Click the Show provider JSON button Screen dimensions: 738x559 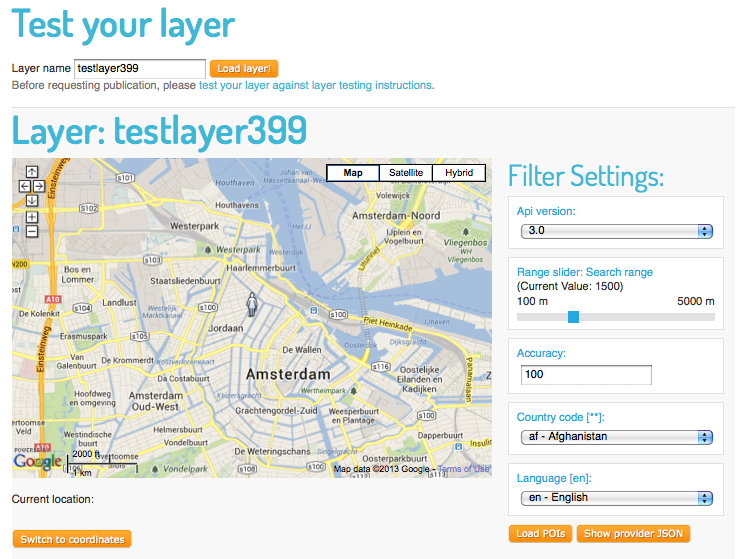click(x=633, y=534)
